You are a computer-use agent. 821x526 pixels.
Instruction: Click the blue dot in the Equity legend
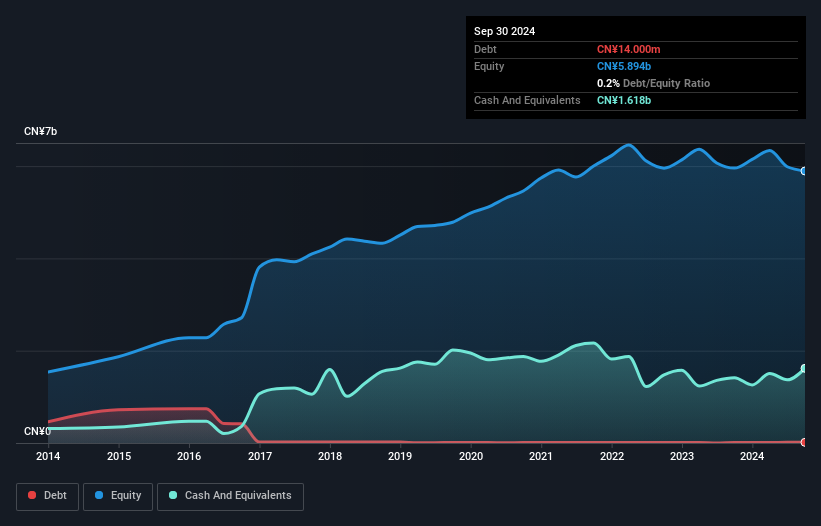[99, 495]
